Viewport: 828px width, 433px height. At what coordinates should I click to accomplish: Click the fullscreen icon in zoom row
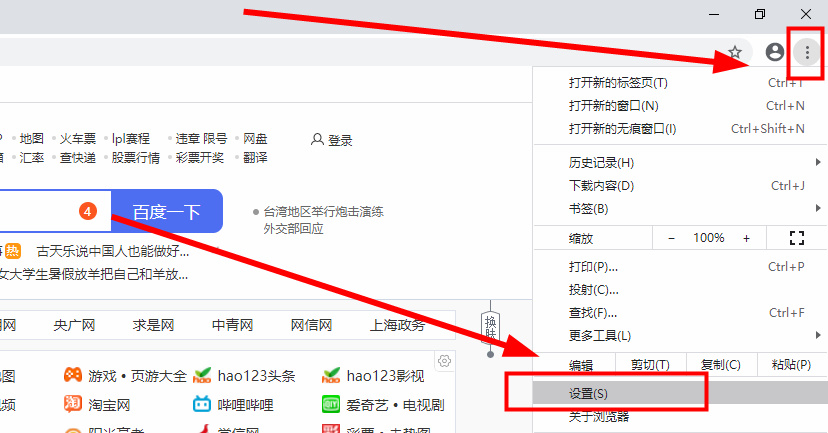coord(796,238)
